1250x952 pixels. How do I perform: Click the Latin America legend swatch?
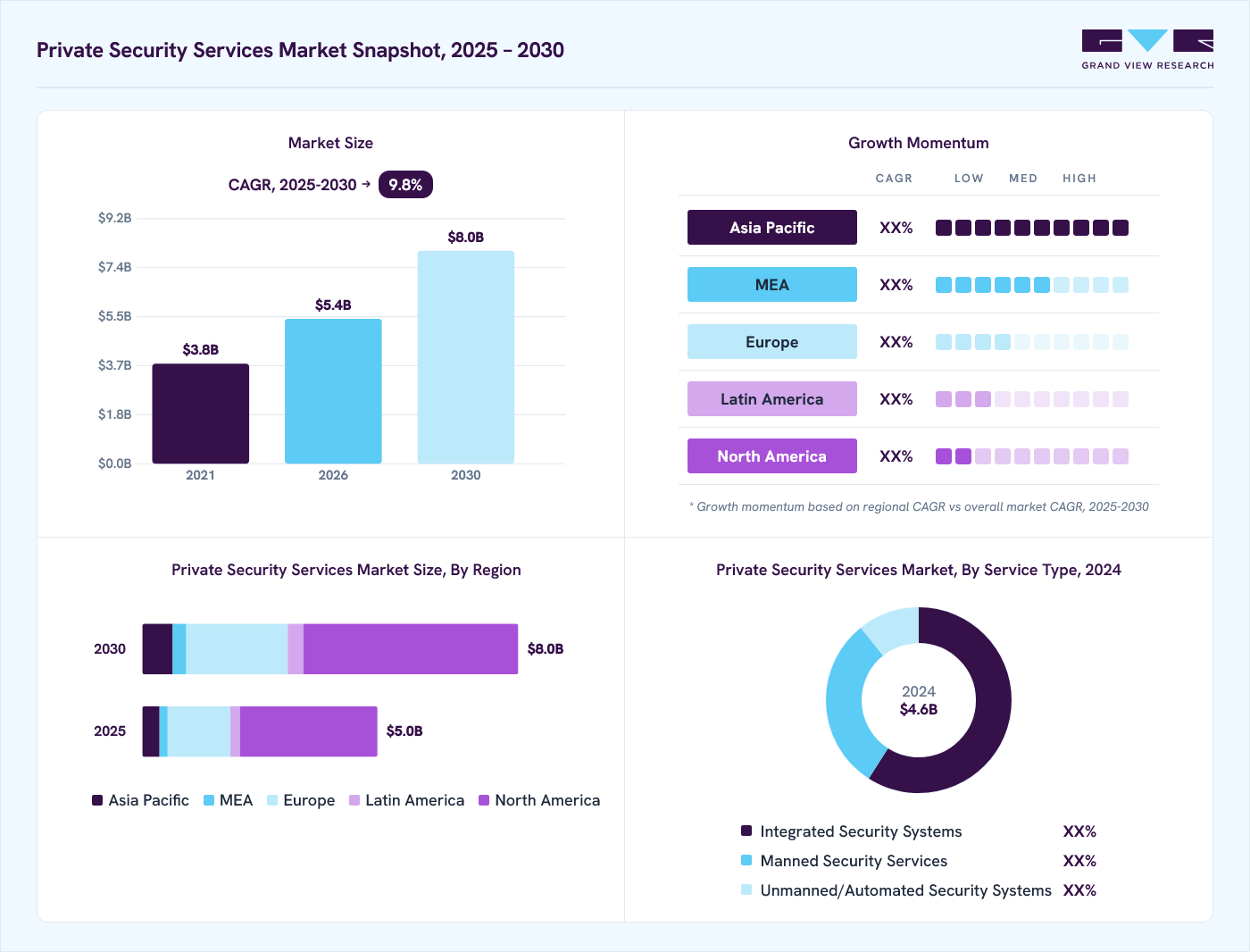pos(354,800)
